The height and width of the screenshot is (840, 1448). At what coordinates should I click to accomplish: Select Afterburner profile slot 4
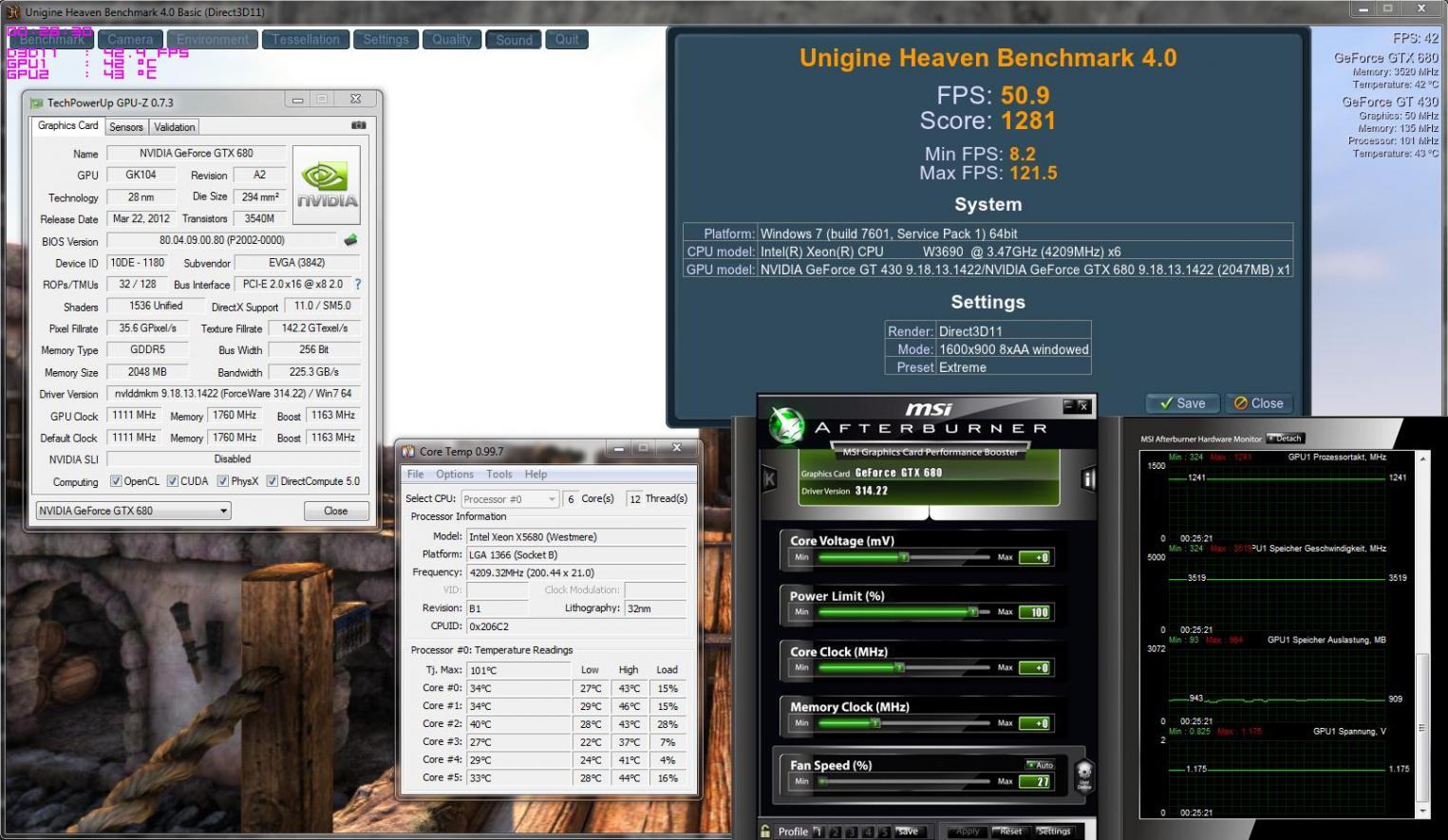click(869, 831)
